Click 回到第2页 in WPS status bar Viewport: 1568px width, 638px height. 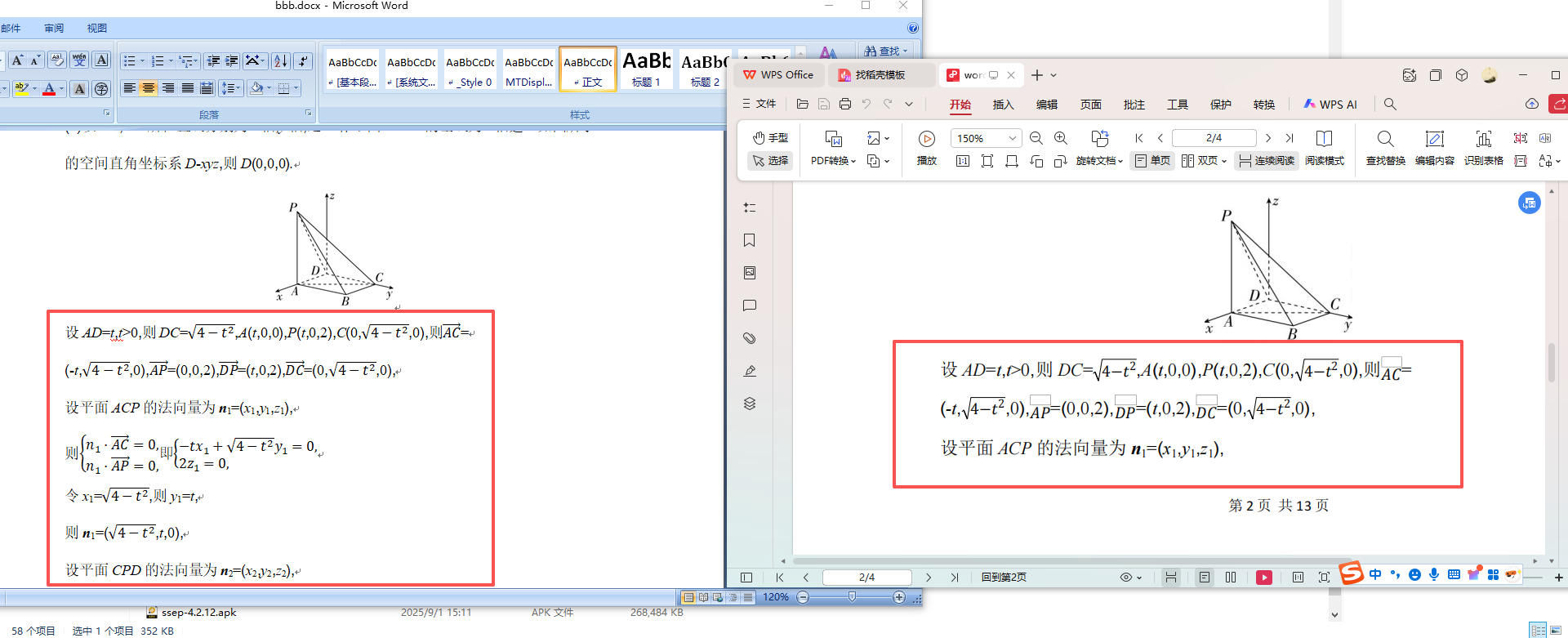pos(1004,577)
